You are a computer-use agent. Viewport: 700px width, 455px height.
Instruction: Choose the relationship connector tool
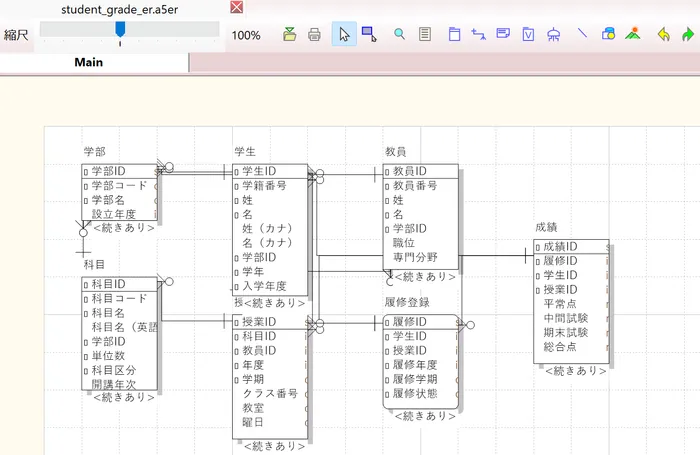(478, 34)
